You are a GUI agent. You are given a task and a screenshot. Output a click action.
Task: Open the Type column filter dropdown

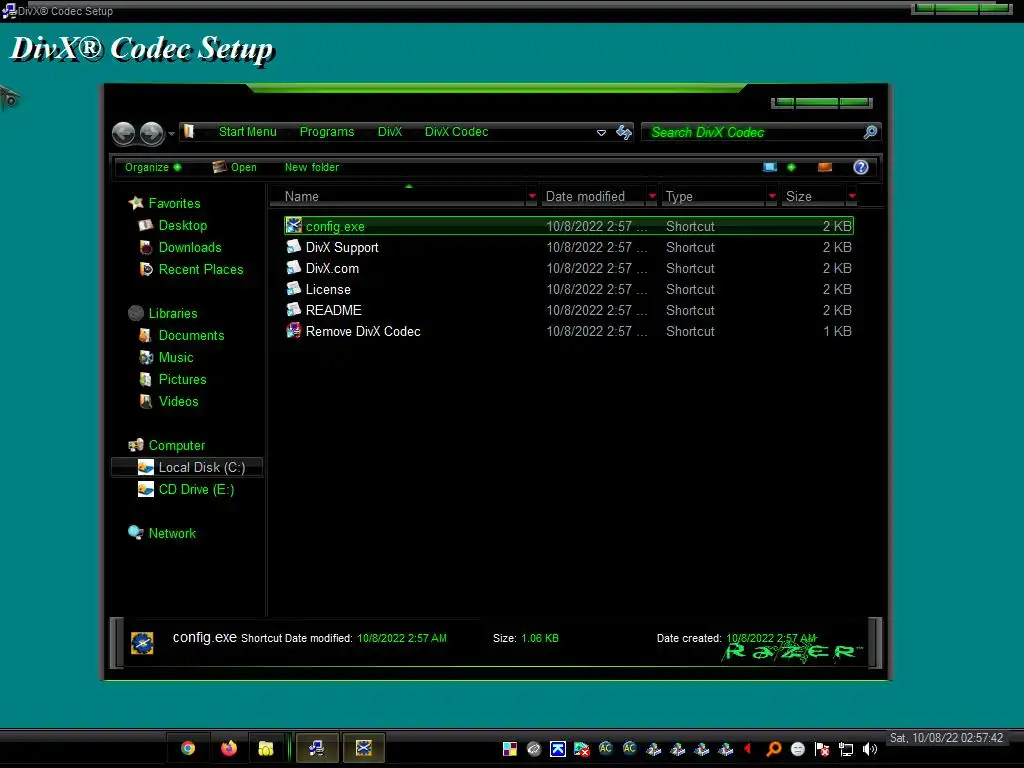(x=773, y=196)
